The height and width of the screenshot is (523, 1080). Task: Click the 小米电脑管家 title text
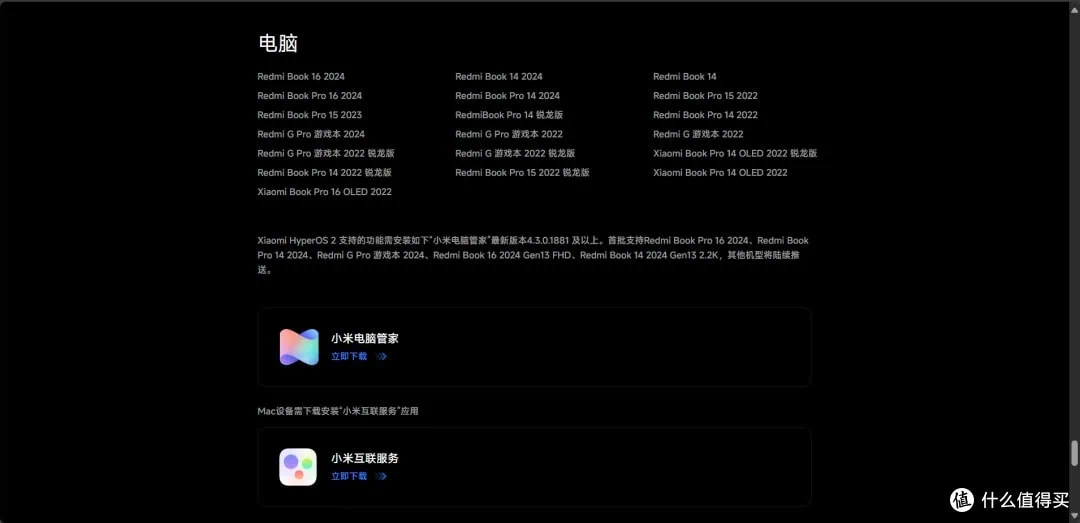click(365, 338)
